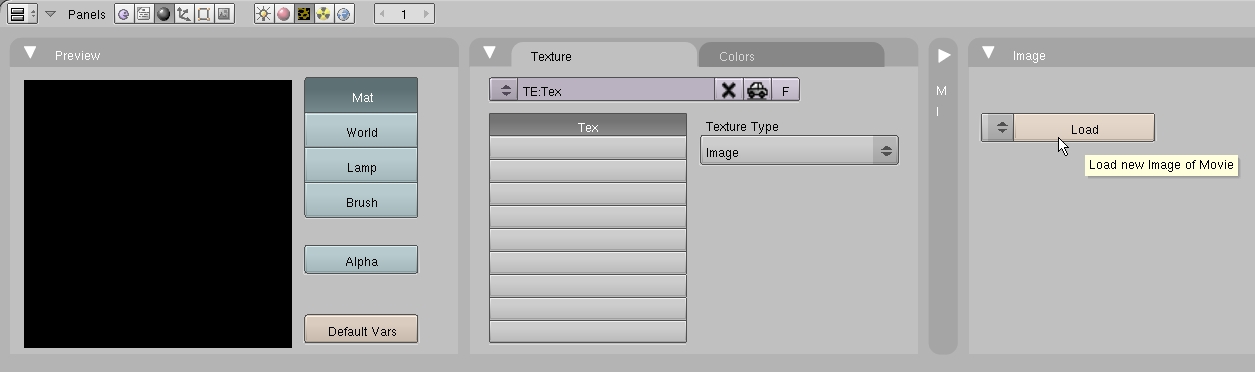Viewport: 1255px width, 372px height.
Task: Click the Load image button
Action: 1084,128
